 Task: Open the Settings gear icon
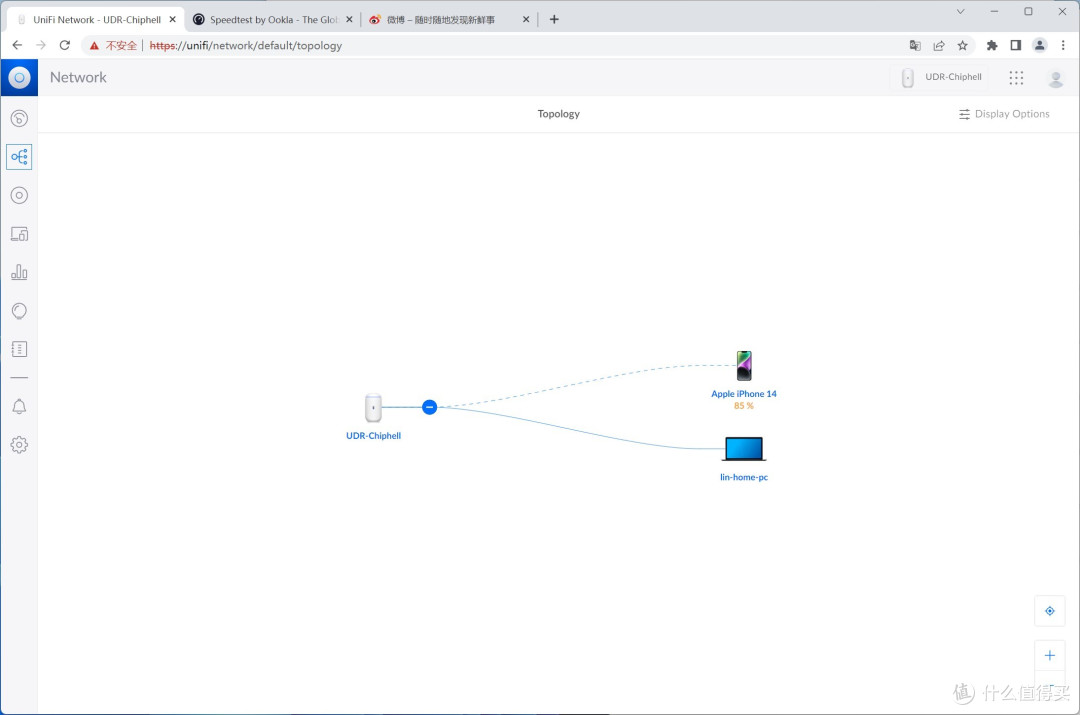coord(19,445)
